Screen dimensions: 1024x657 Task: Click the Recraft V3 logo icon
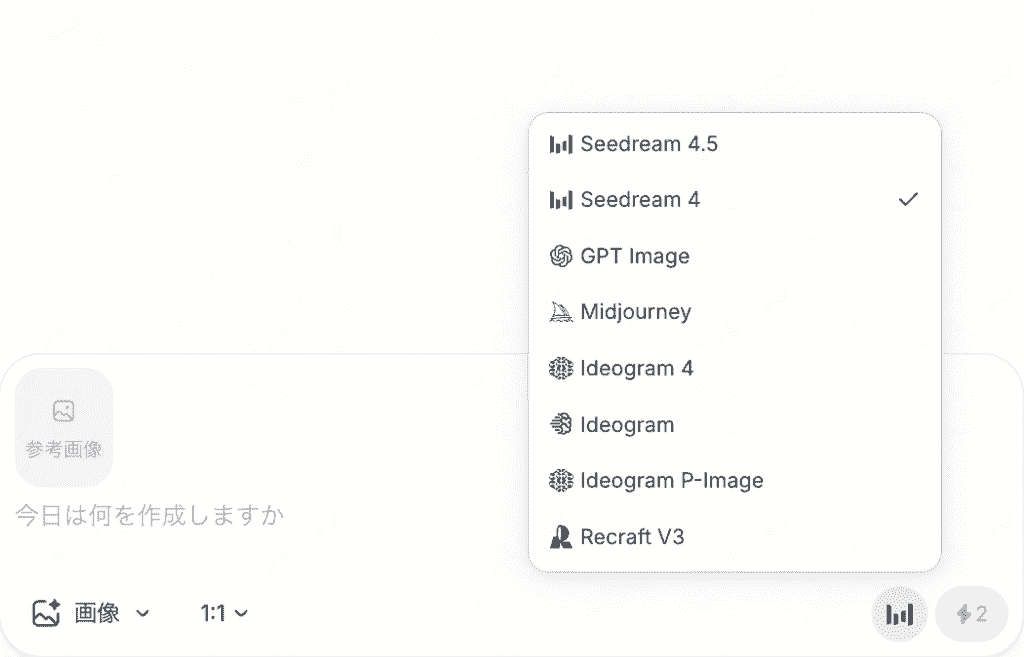[x=560, y=537]
